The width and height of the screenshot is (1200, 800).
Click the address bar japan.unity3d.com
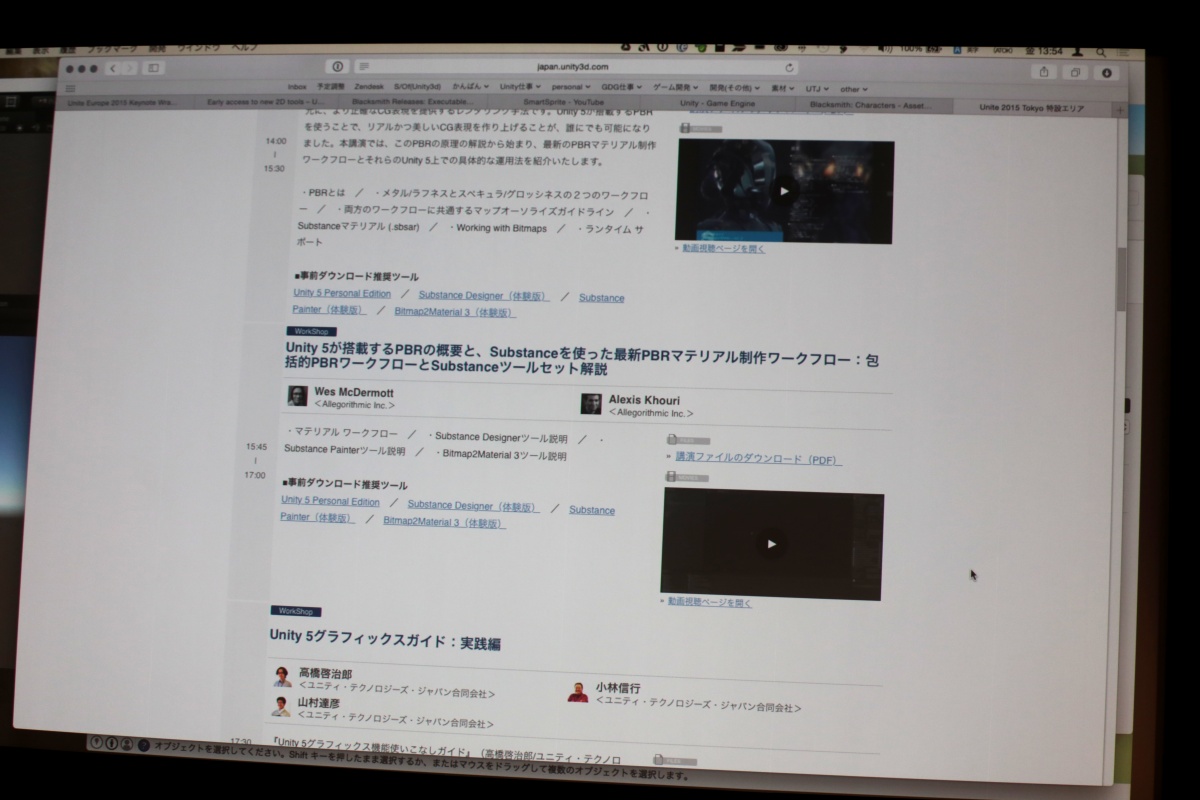point(574,67)
